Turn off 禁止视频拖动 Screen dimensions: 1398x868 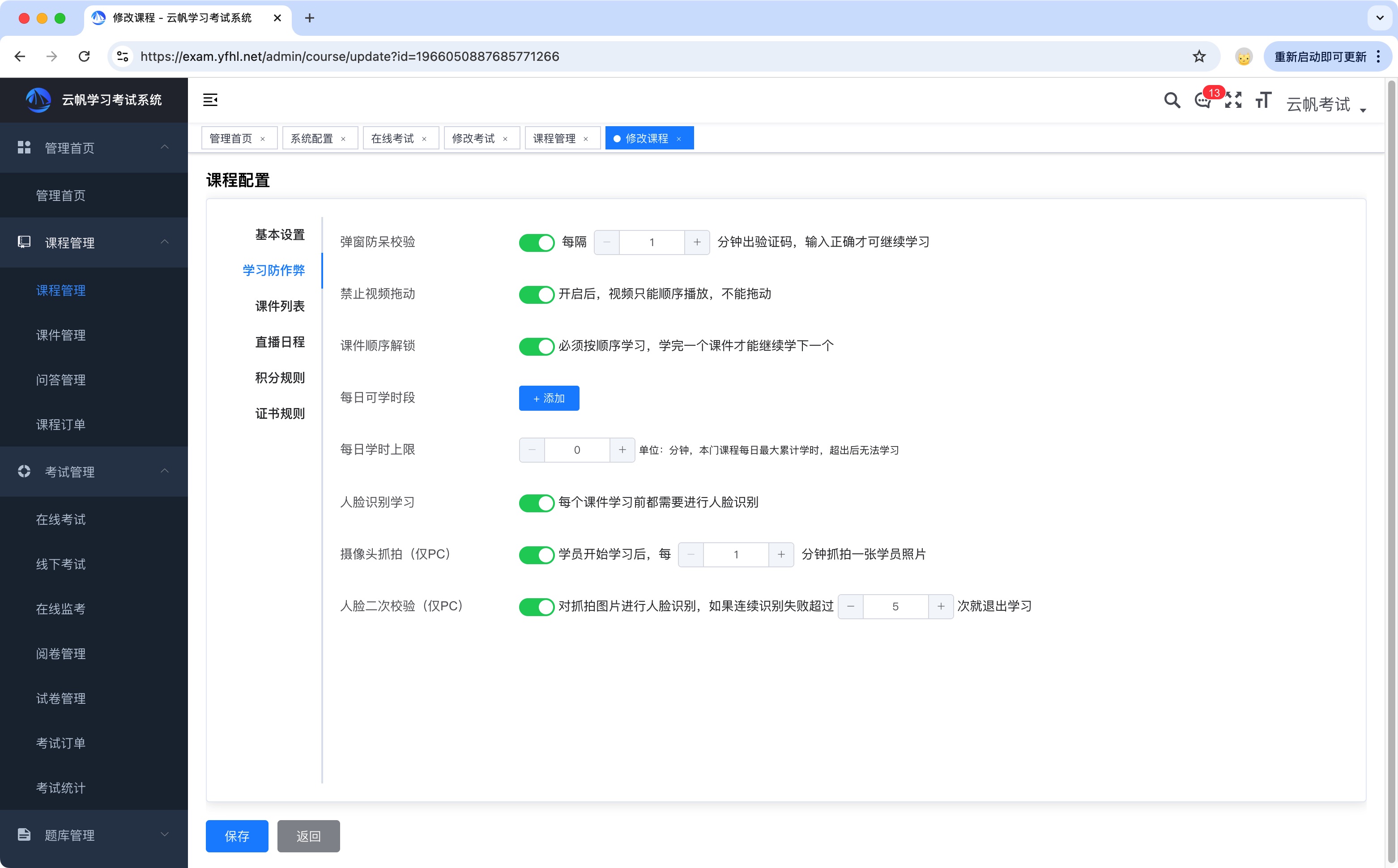click(x=536, y=294)
